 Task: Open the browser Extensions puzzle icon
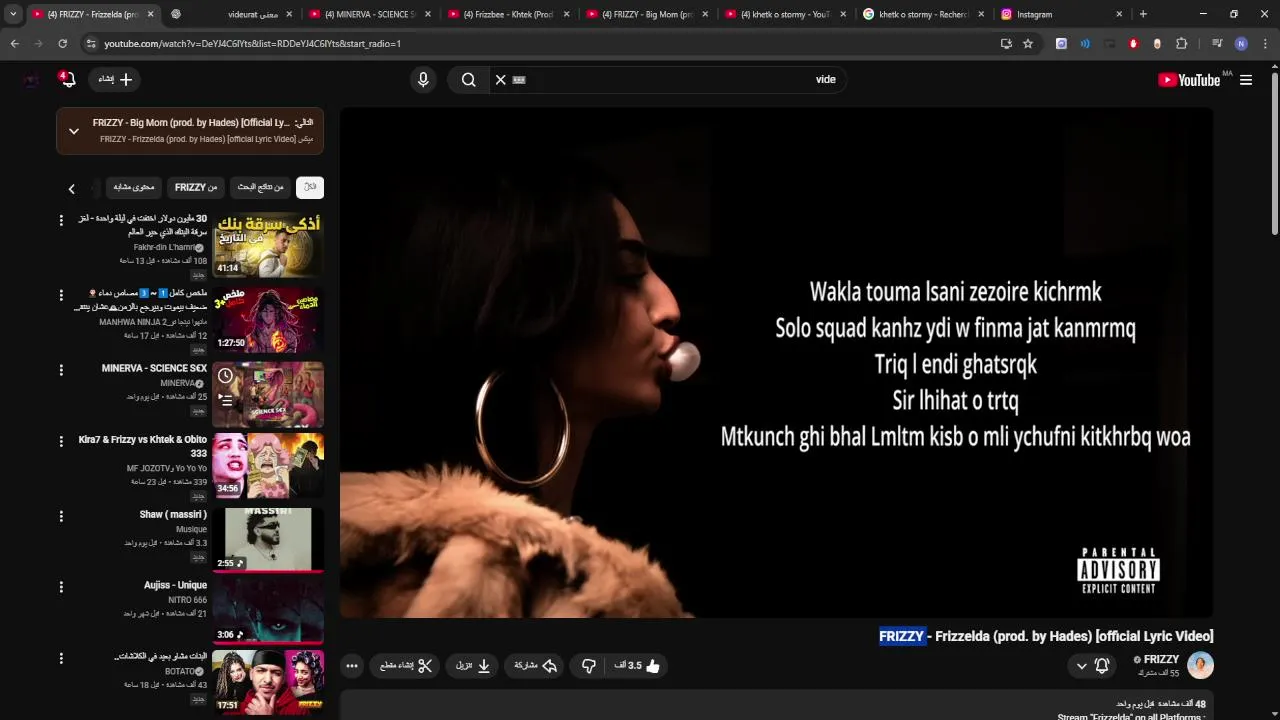[1181, 44]
